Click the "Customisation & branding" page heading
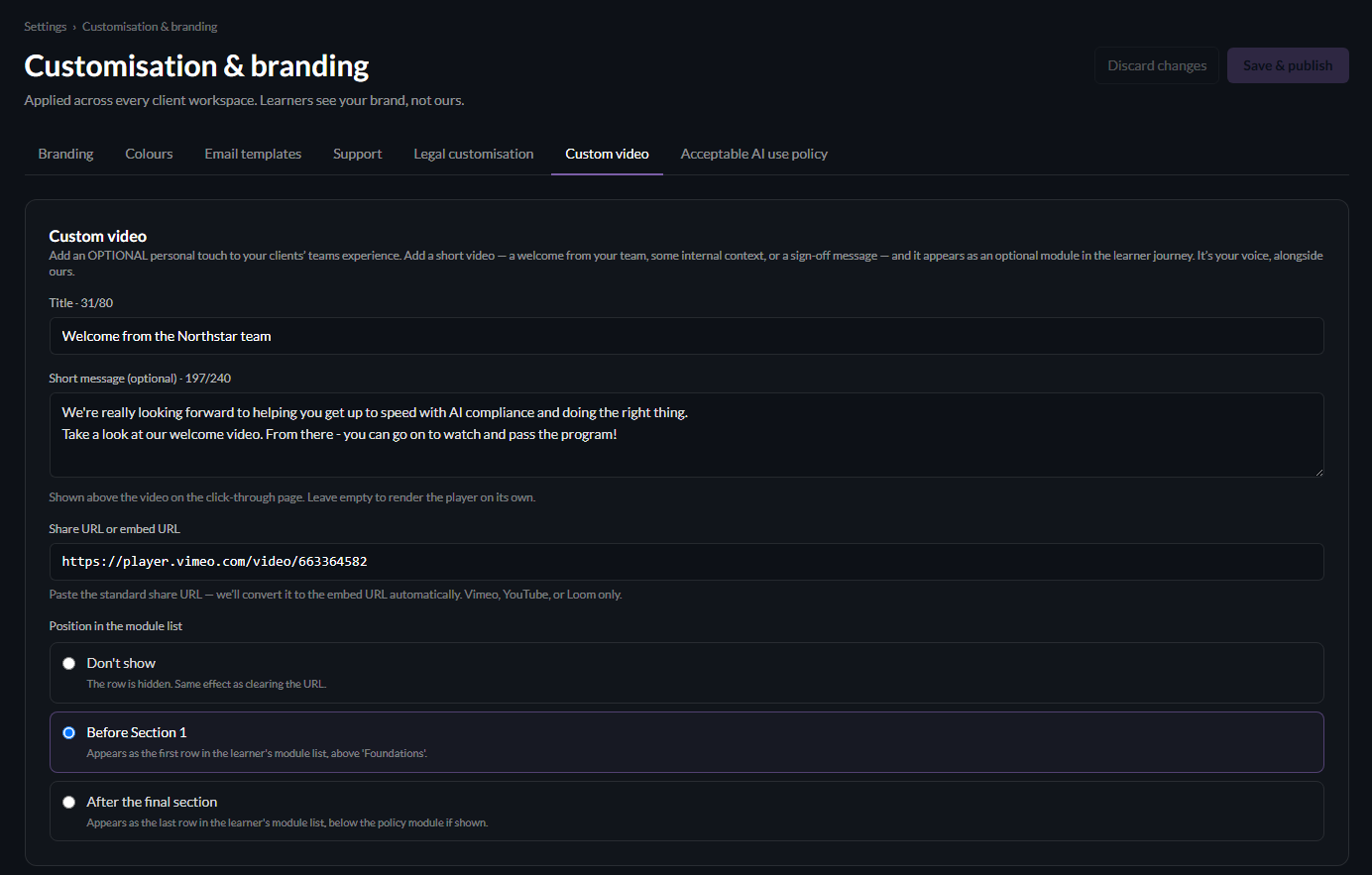1372x875 pixels. 196,65
